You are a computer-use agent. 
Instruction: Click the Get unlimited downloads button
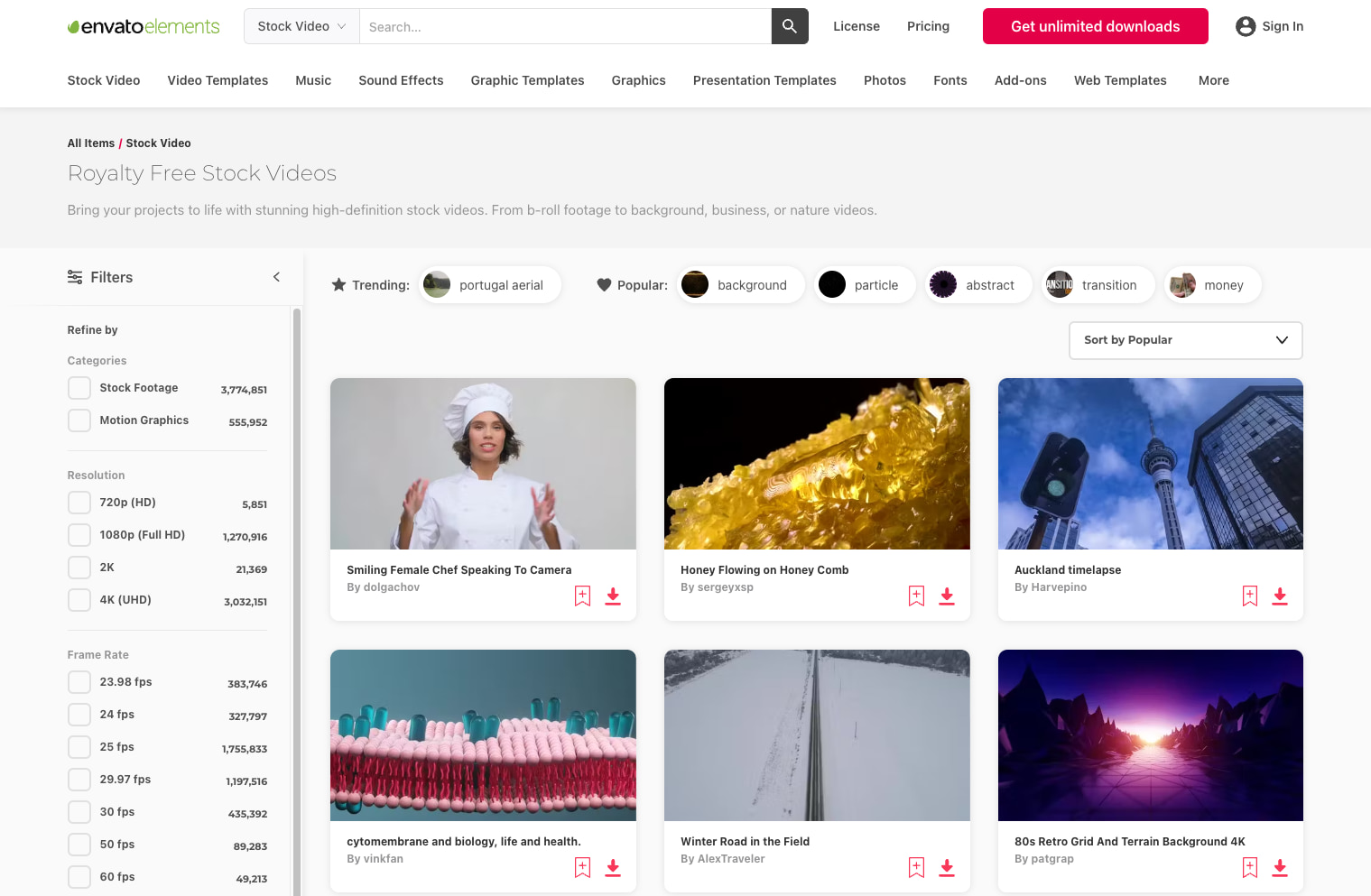[x=1095, y=26]
